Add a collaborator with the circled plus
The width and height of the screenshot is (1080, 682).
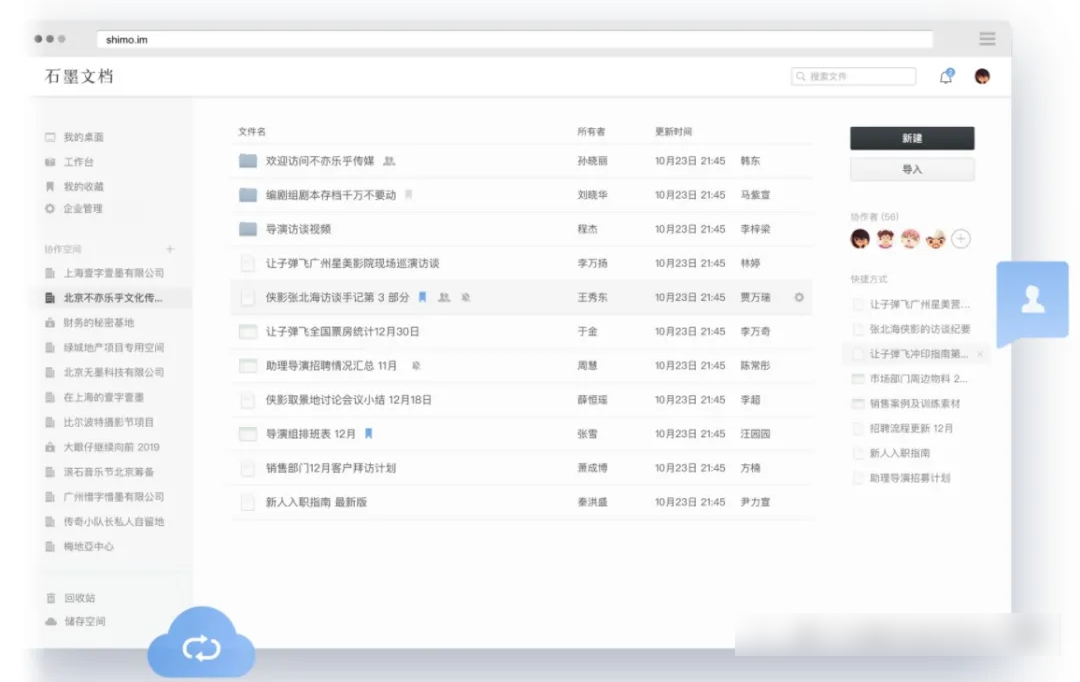(x=961, y=238)
